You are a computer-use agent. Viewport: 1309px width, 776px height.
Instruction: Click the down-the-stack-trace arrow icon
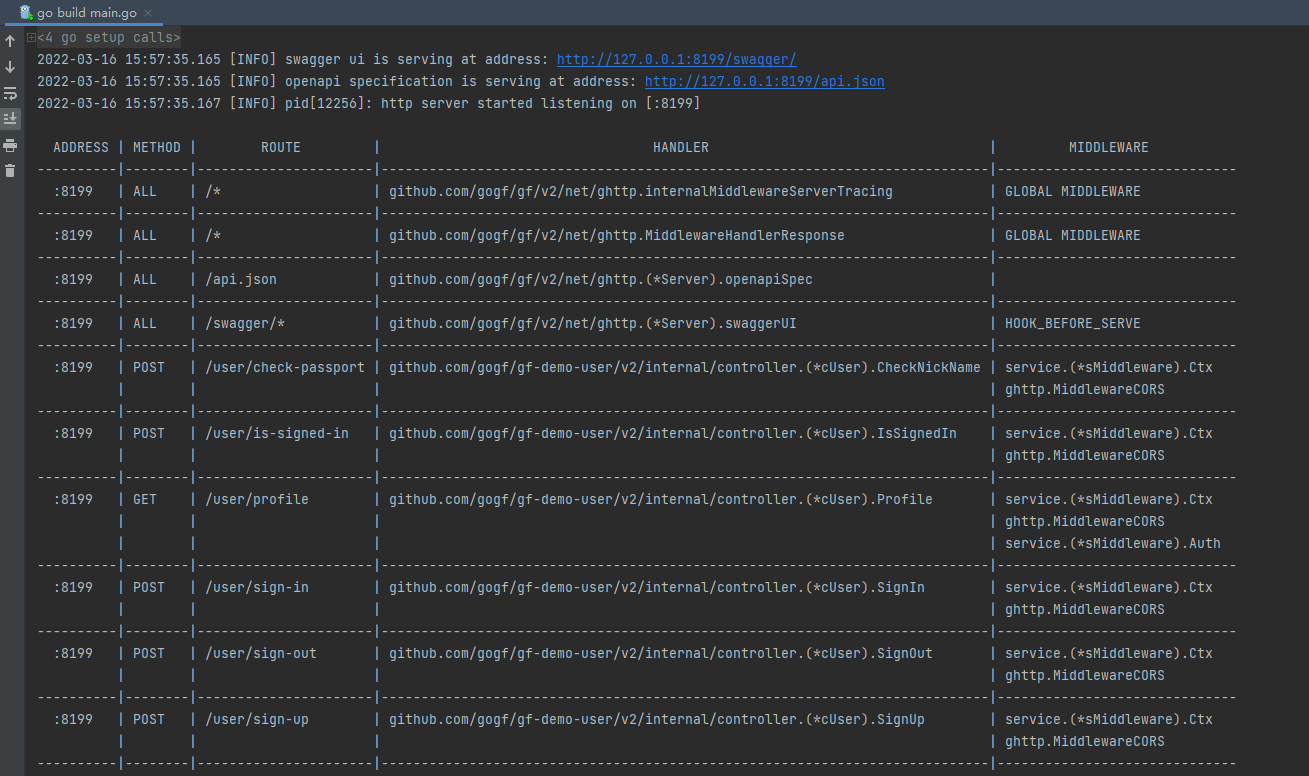tap(10, 67)
